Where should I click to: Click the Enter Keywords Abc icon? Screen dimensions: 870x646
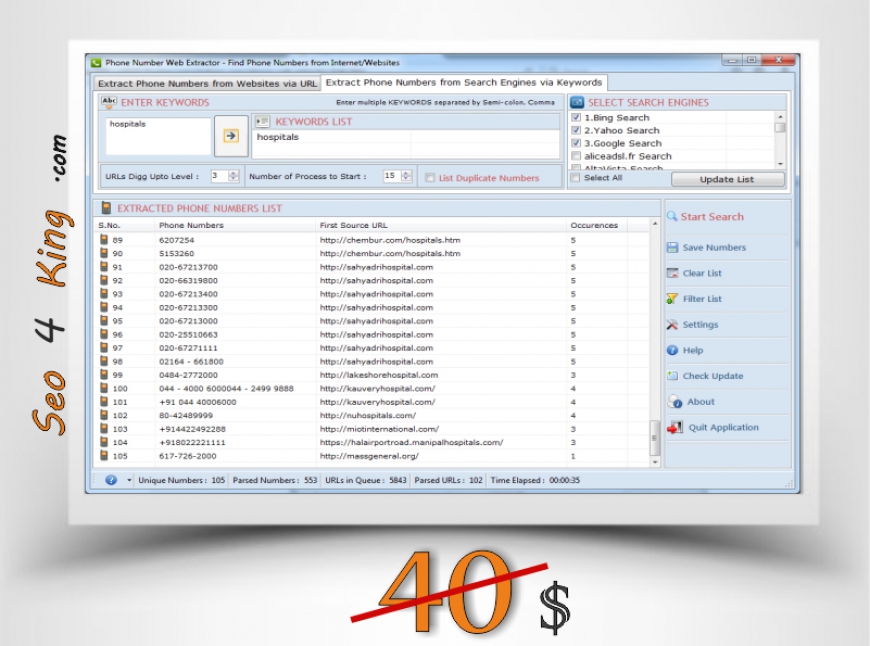(109, 102)
